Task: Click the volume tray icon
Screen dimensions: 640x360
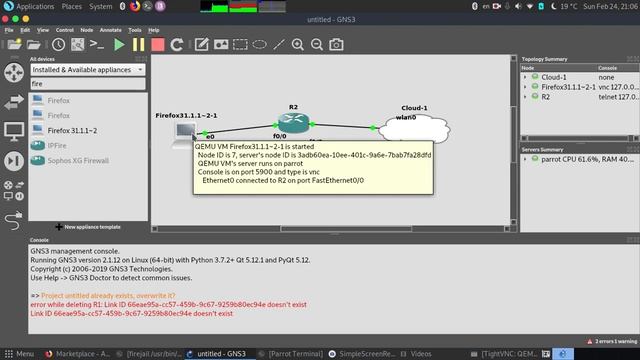Action: coord(518,7)
